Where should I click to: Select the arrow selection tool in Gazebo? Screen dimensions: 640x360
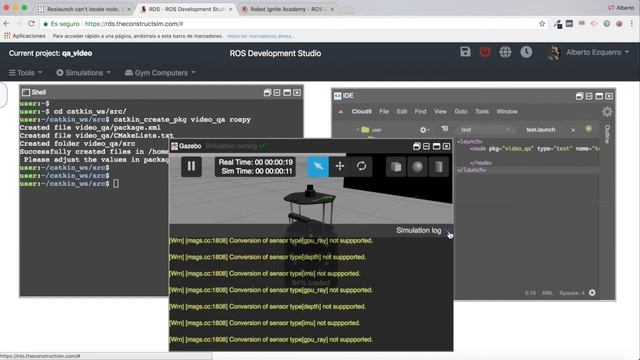tap(318, 167)
